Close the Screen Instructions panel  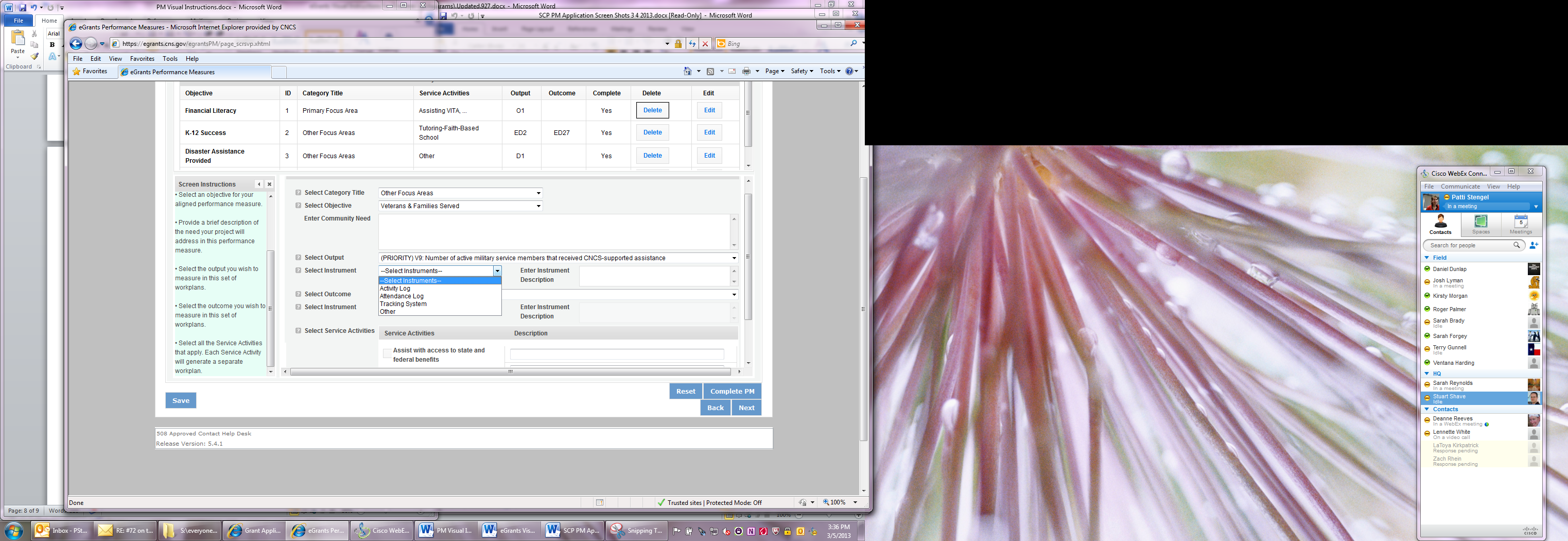(270, 184)
